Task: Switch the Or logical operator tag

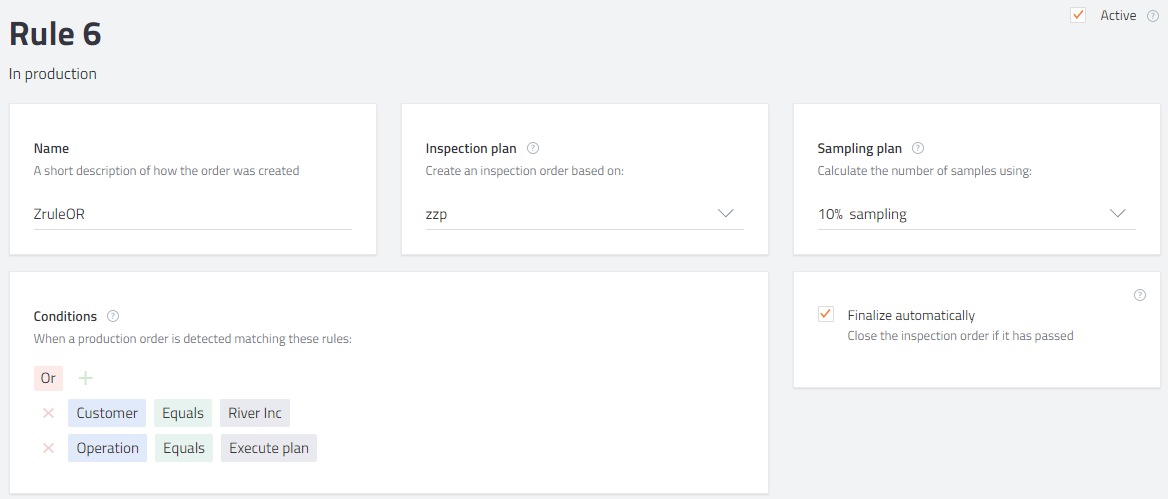Action: pos(48,378)
